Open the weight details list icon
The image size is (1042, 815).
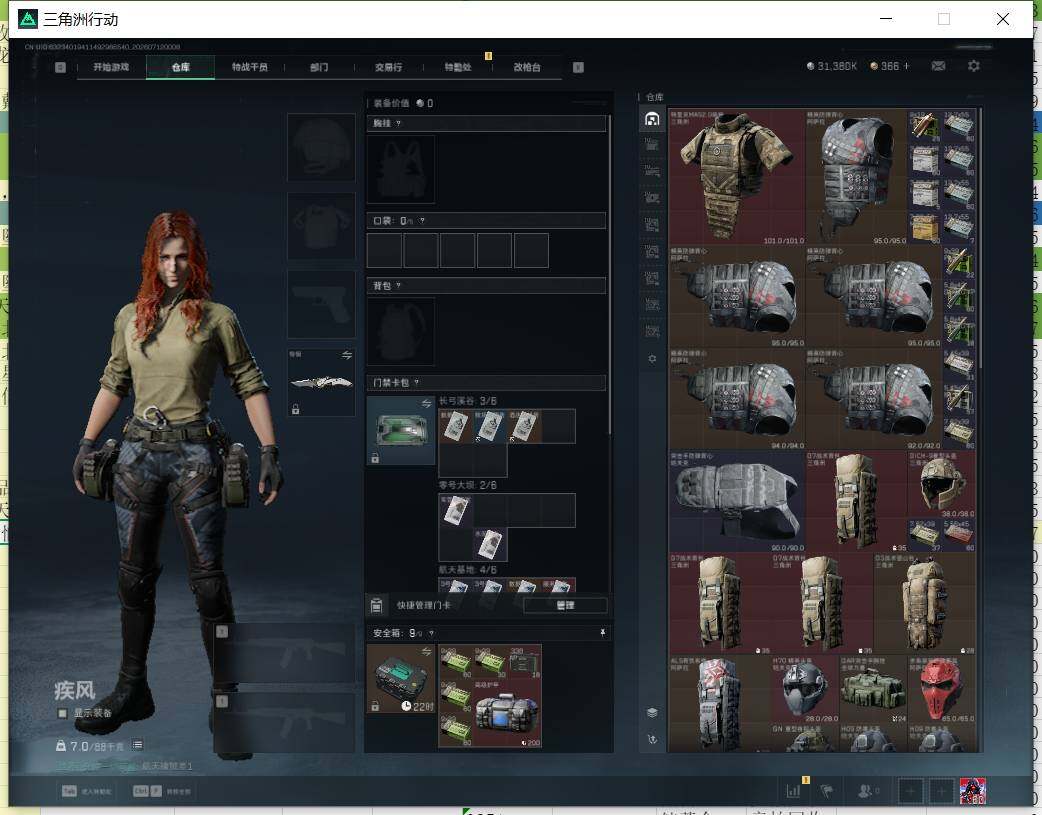tap(137, 745)
